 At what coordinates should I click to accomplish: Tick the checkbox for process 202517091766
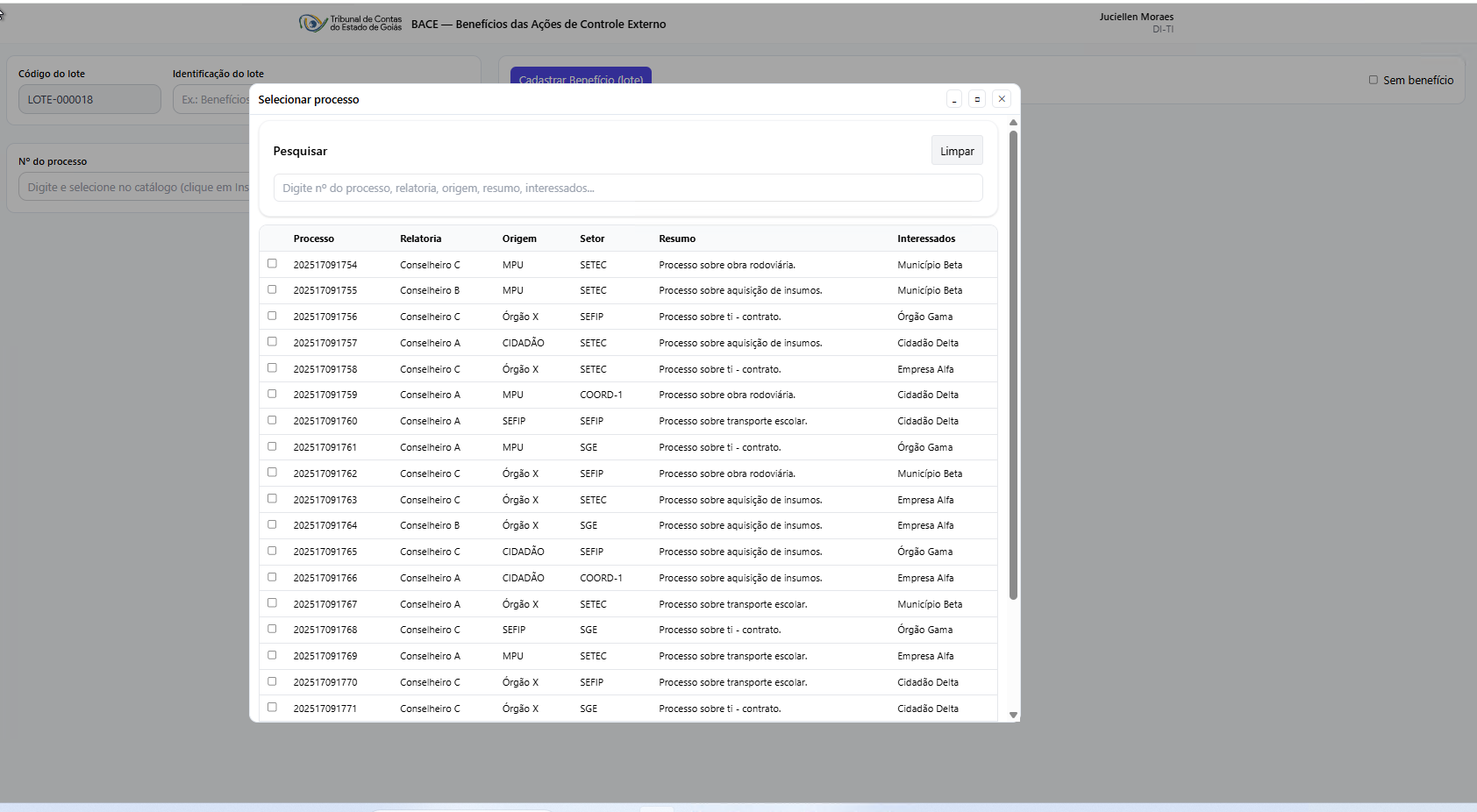coord(272,577)
